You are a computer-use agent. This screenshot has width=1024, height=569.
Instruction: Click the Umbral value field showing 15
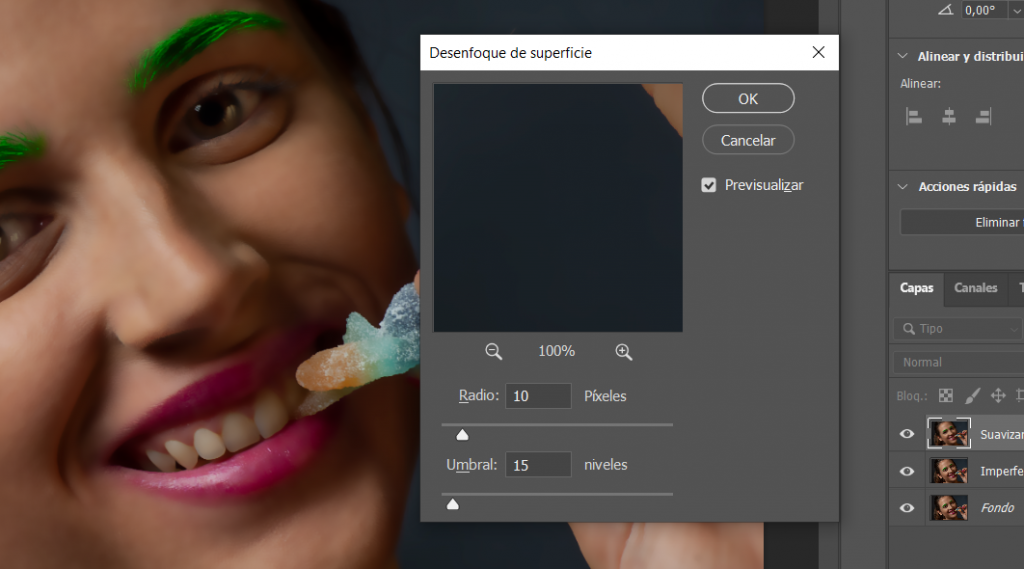[x=538, y=465]
